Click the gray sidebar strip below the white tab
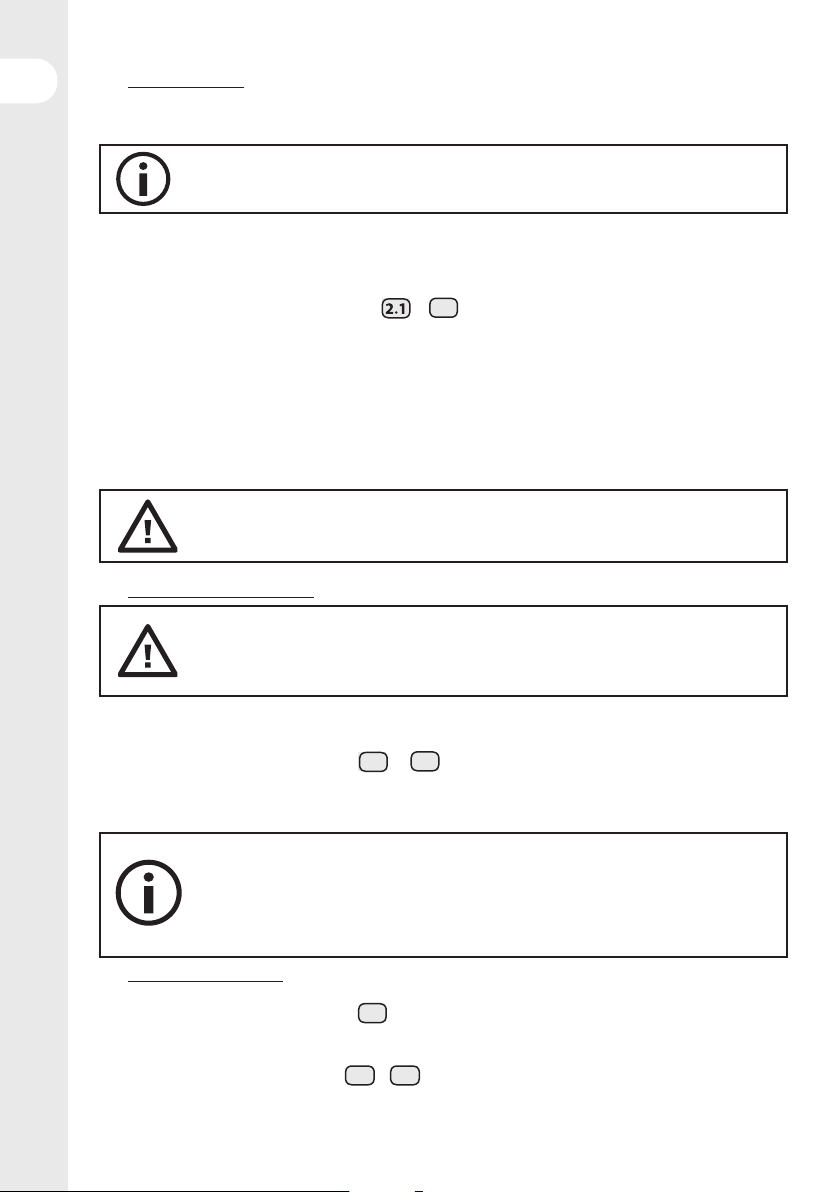This screenshot has width=840, height=1192. pos(33,646)
